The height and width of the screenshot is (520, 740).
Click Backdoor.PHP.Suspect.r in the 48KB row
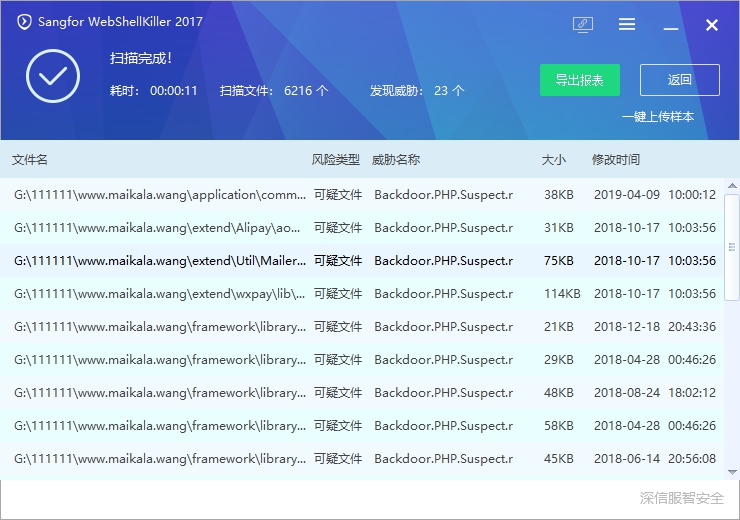click(x=444, y=393)
